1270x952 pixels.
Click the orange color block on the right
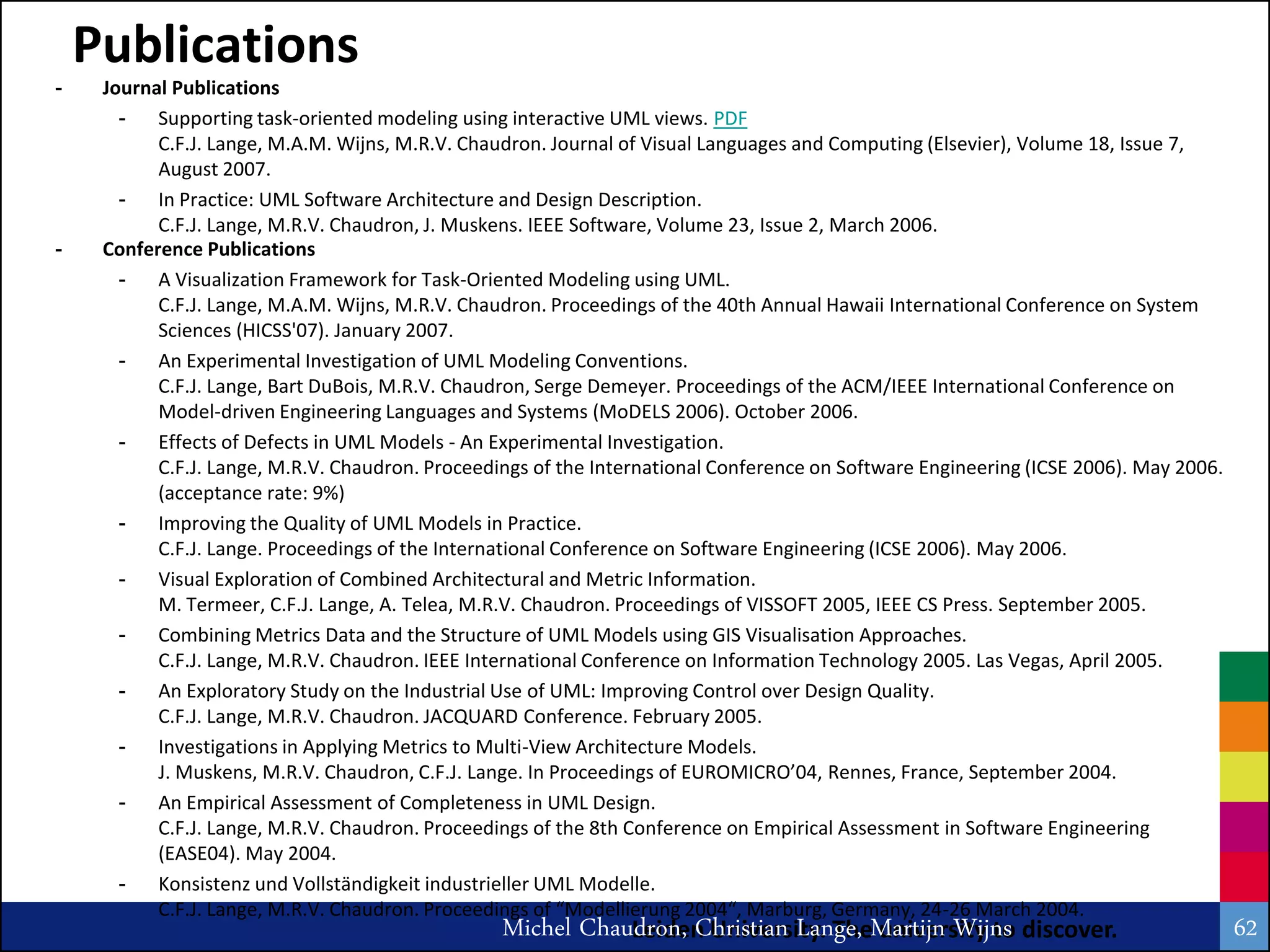pyautogui.click(x=1243, y=726)
